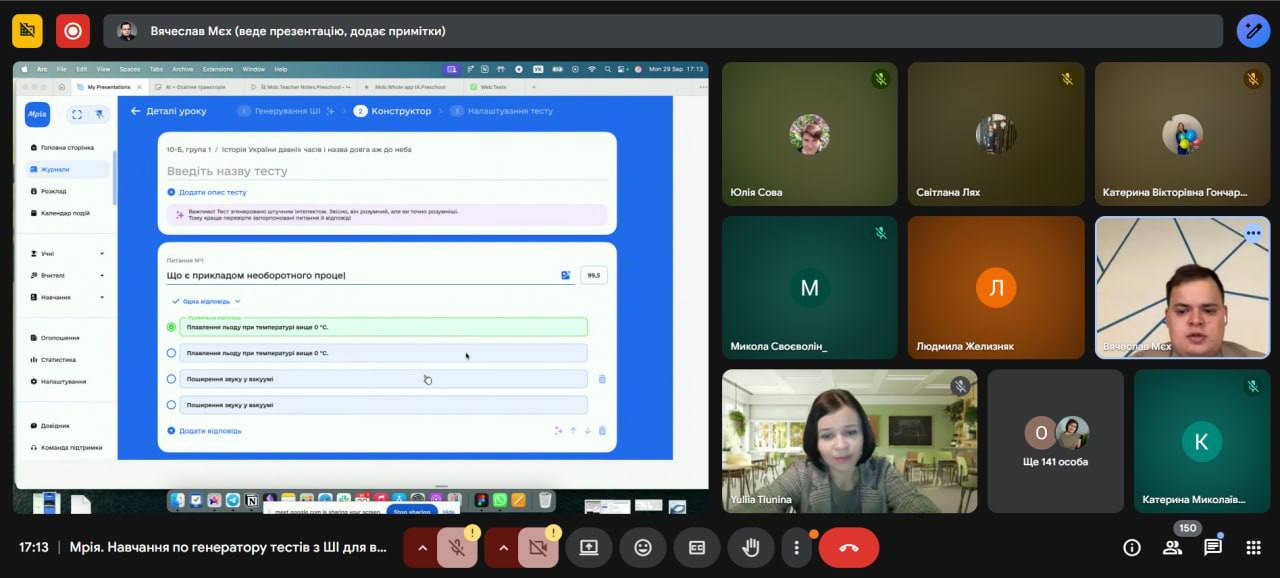Turn on closed captions icon
1280x578 pixels.
697,548
